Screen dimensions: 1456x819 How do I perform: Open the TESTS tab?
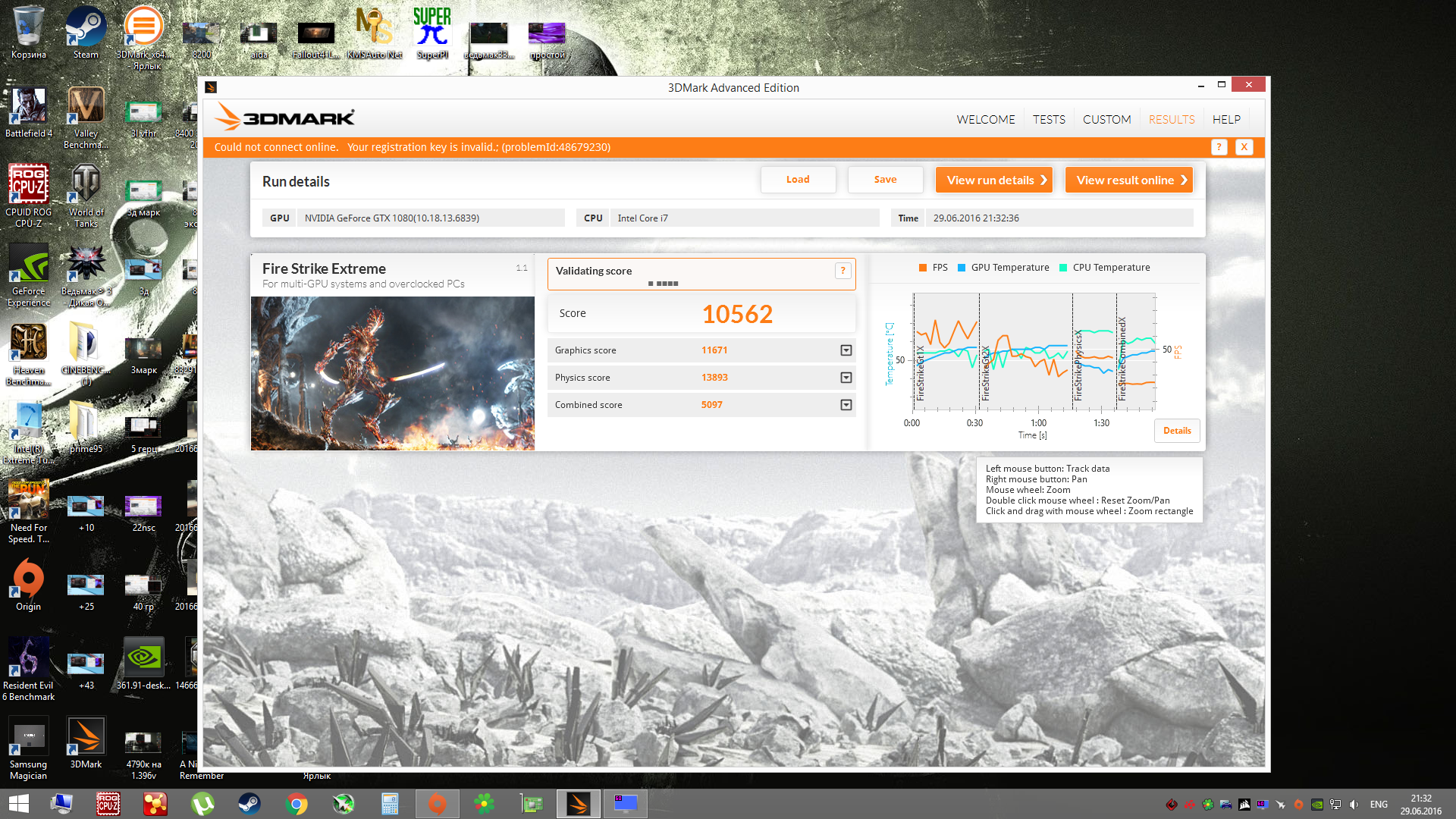(x=1048, y=119)
